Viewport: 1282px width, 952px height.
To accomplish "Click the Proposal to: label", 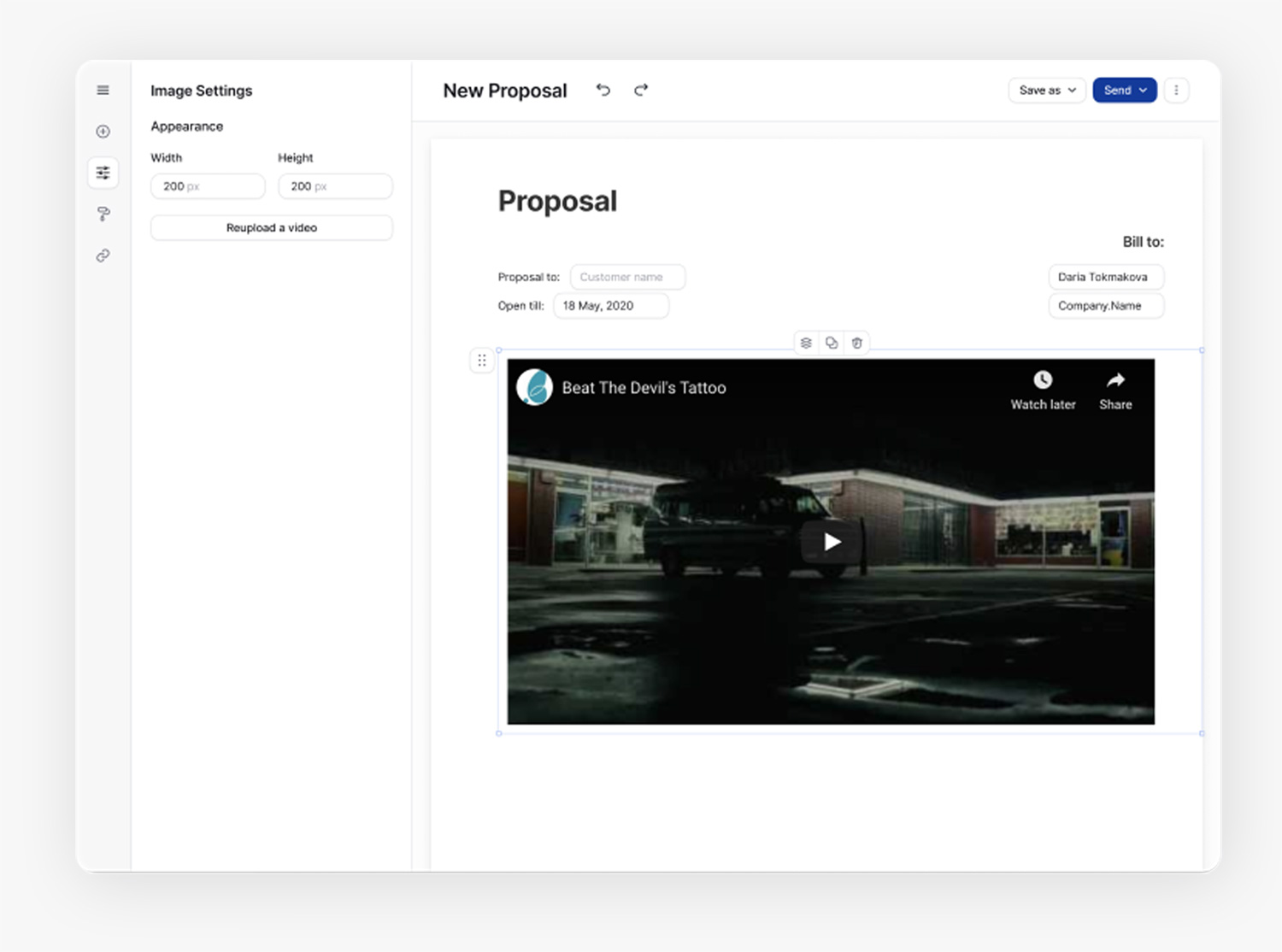I will [x=528, y=277].
